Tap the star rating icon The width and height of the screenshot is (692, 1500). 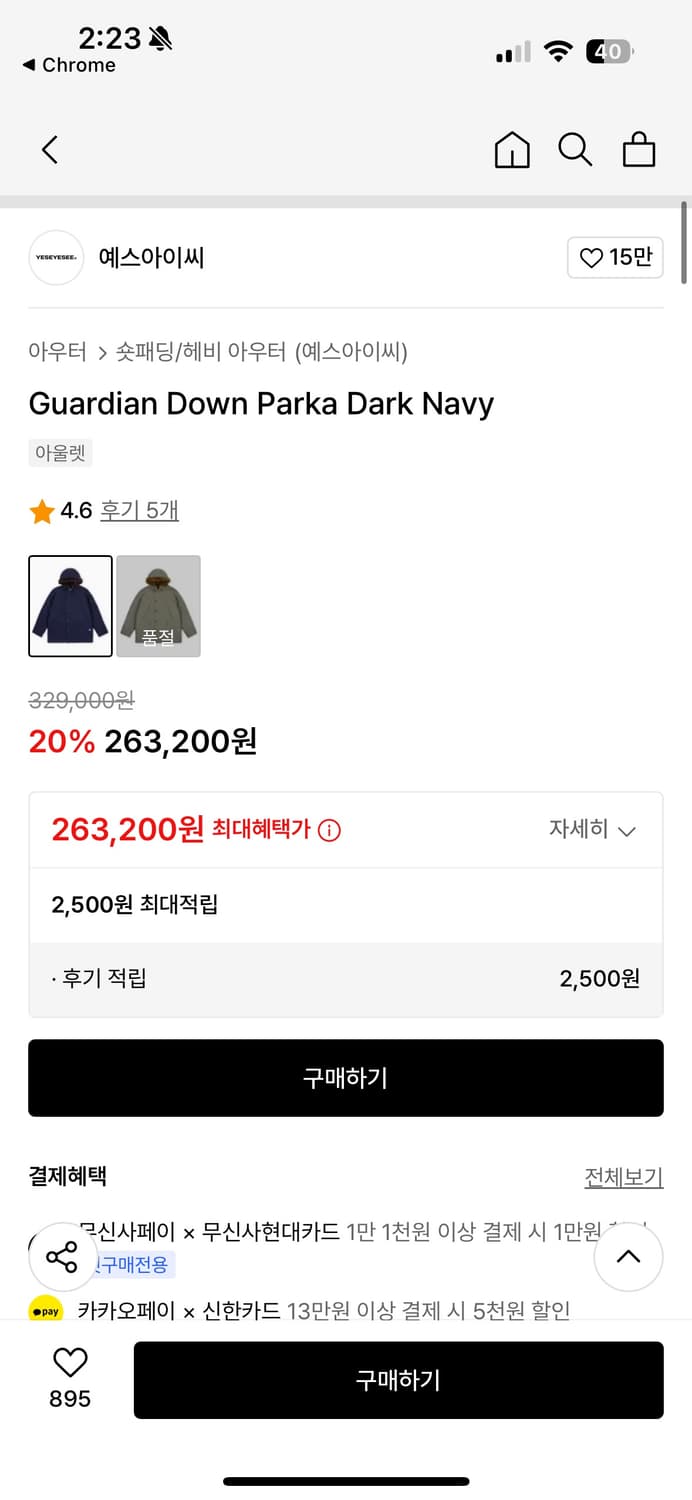pyautogui.click(x=40, y=509)
